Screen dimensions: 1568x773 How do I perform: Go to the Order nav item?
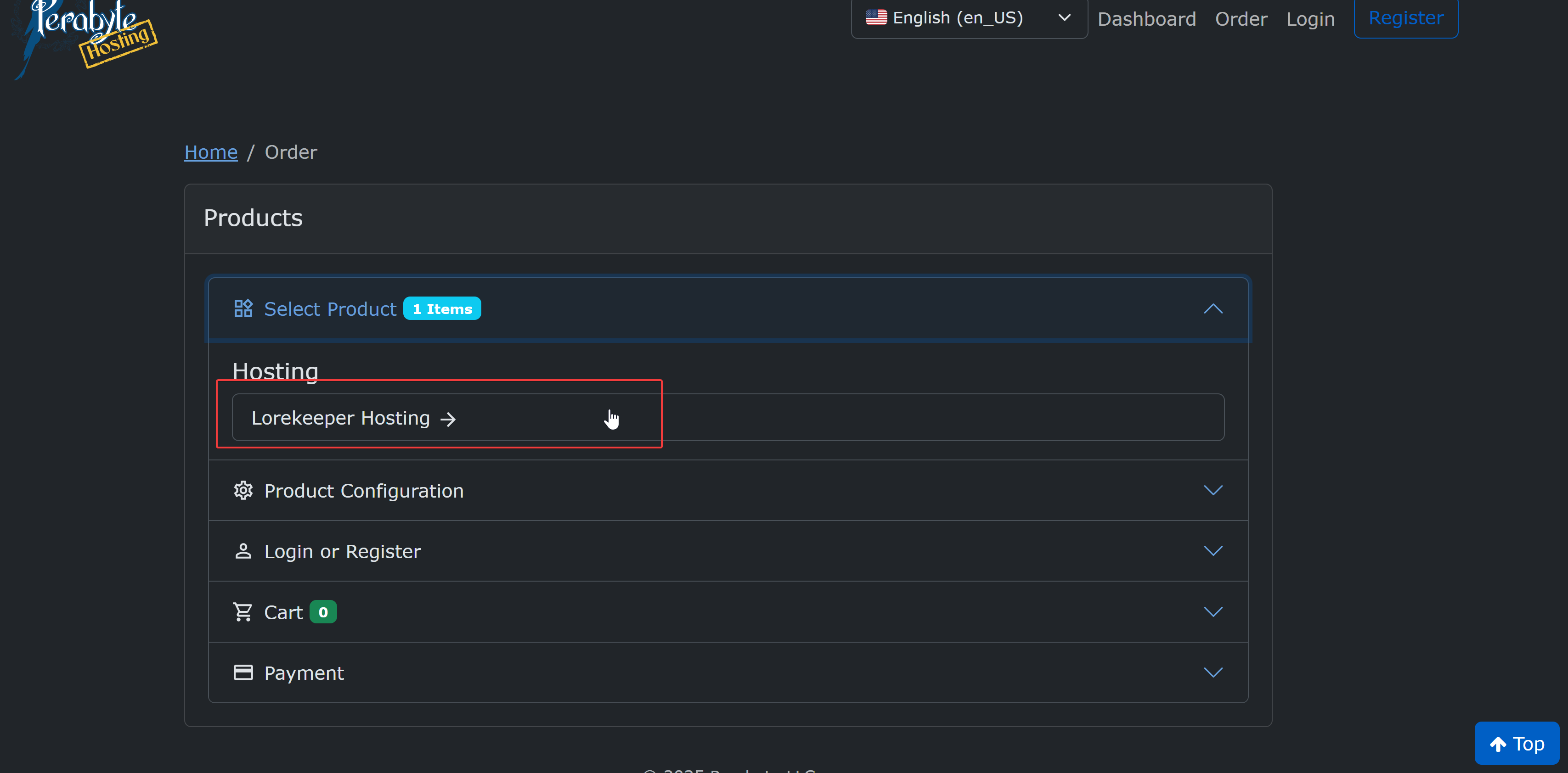pyautogui.click(x=1241, y=19)
